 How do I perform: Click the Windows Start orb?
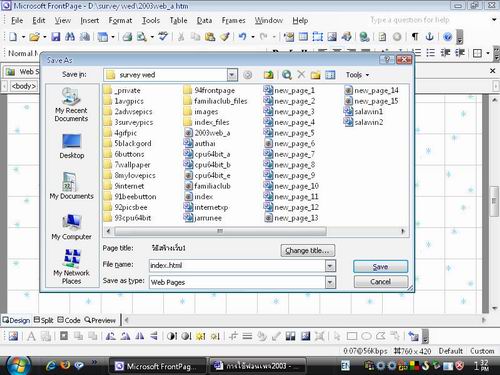pos(18,365)
